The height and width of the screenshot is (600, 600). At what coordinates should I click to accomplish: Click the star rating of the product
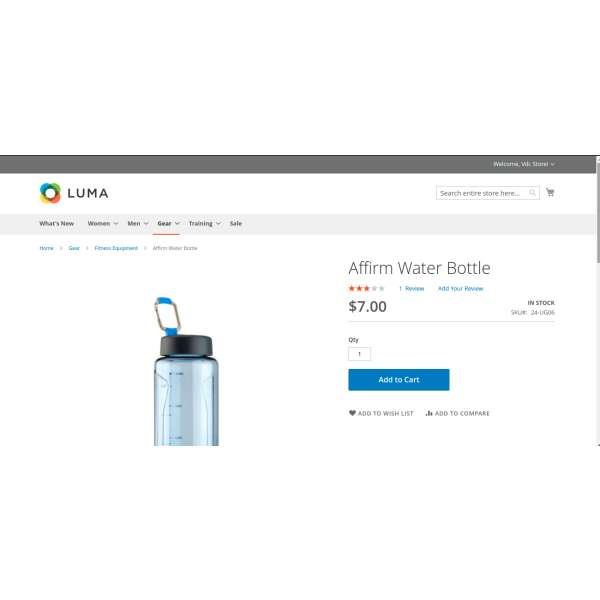coord(366,288)
